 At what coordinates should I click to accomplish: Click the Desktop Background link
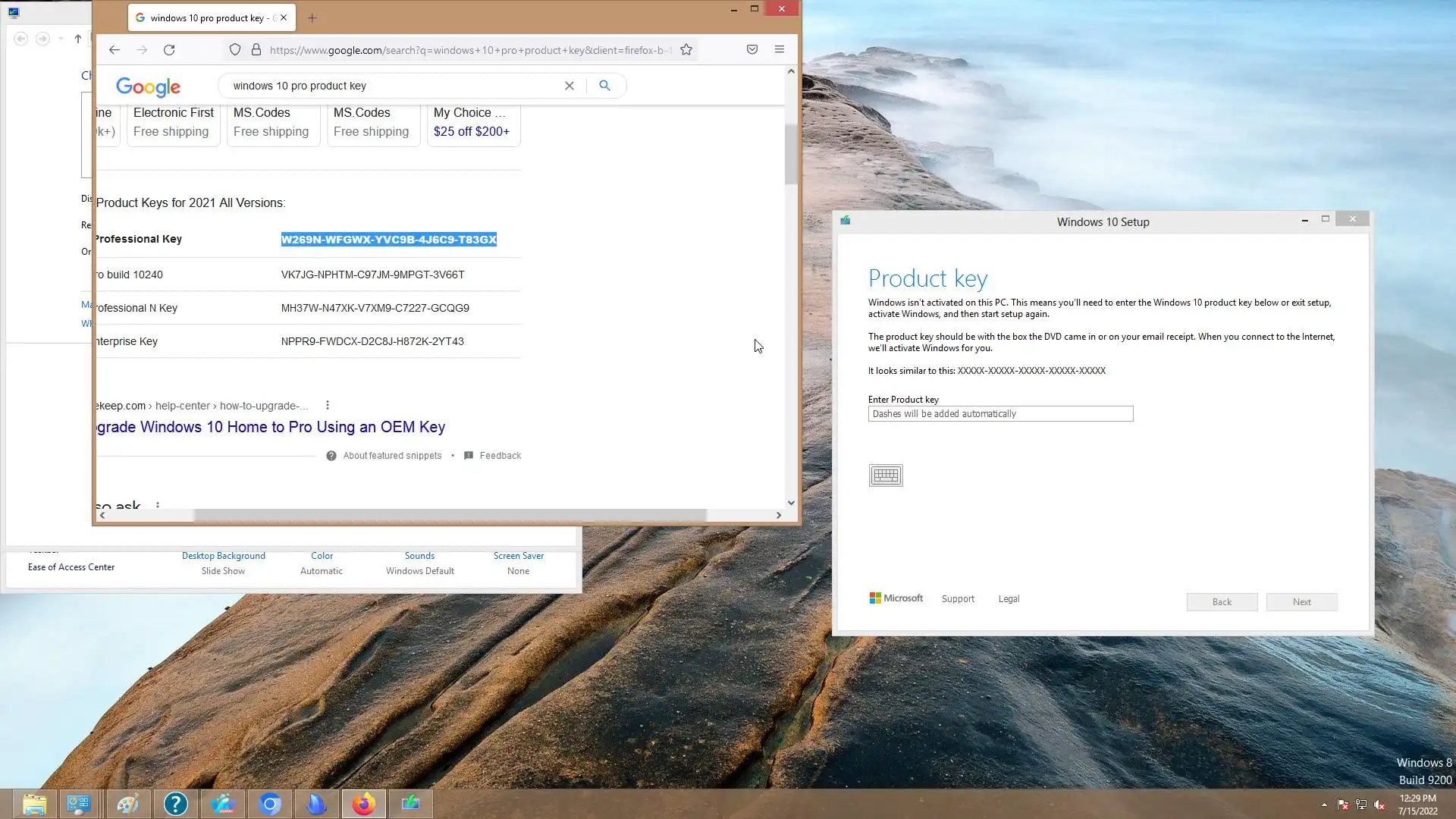[x=223, y=556]
